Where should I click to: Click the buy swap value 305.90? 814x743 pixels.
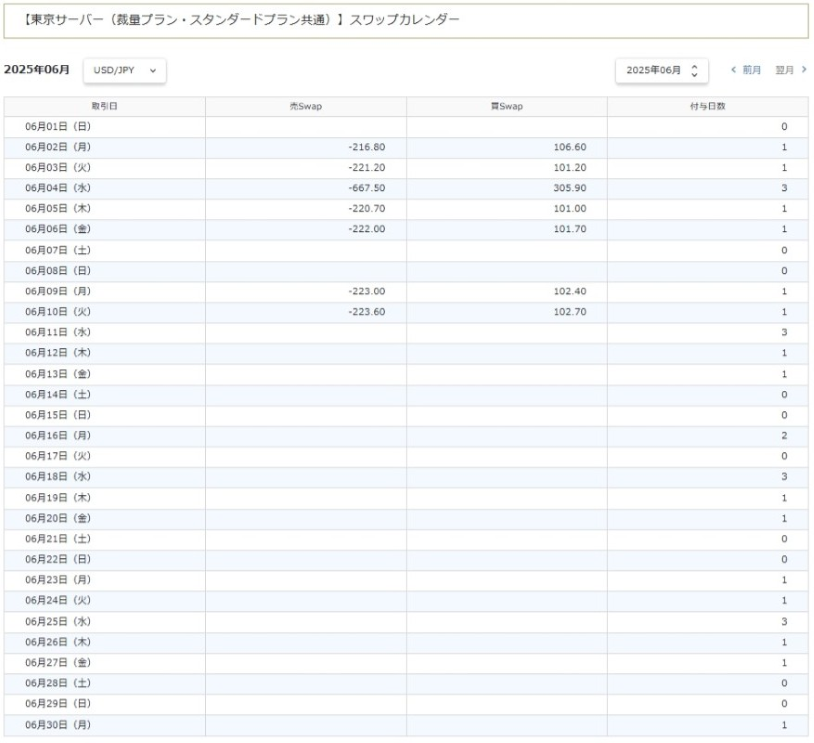coord(569,188)
